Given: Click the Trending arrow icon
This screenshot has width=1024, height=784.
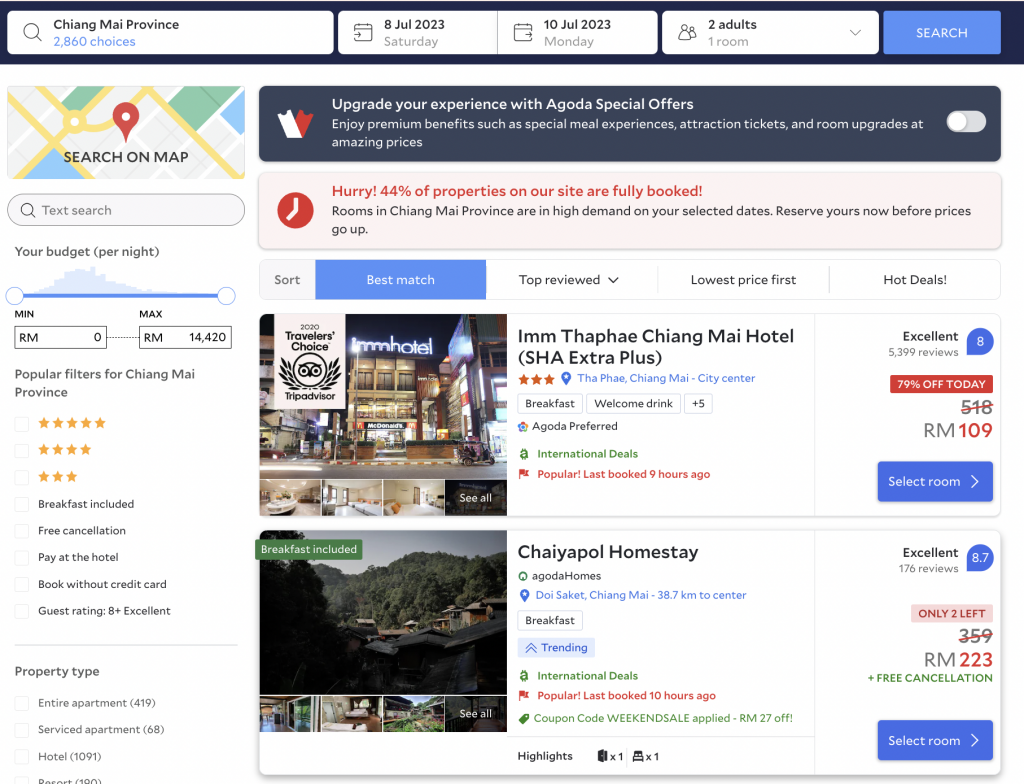Looking at the screenshot, I should click(x=531, y=648).
